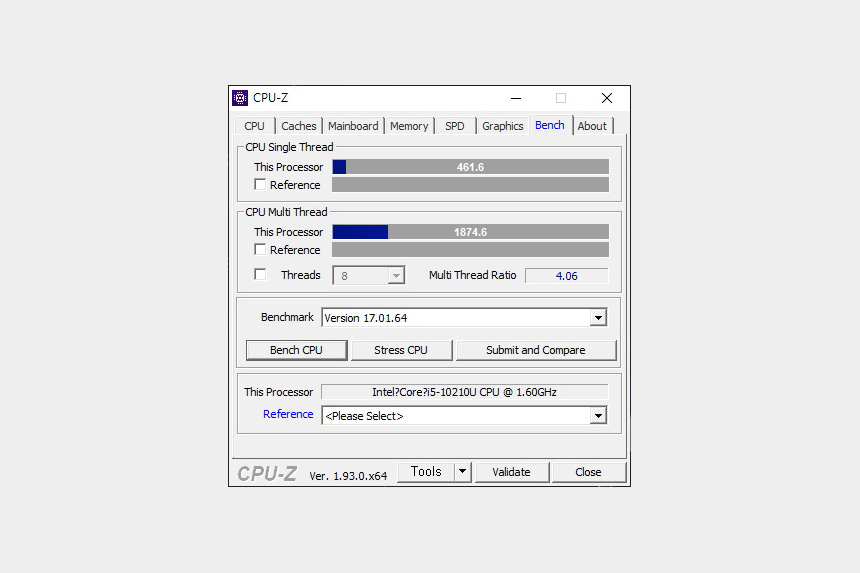860x573 pixels.
Task: Click the Close button at bottom
Action: click(588, 472)
